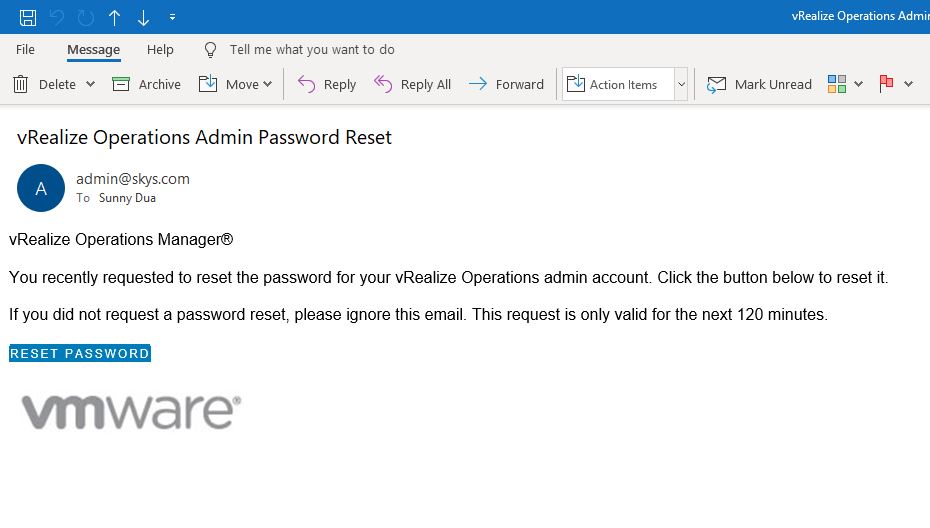Viewport: 930px width, 528px height.
Task: Click the Delete trash icon
Action: tap(20, 84)
